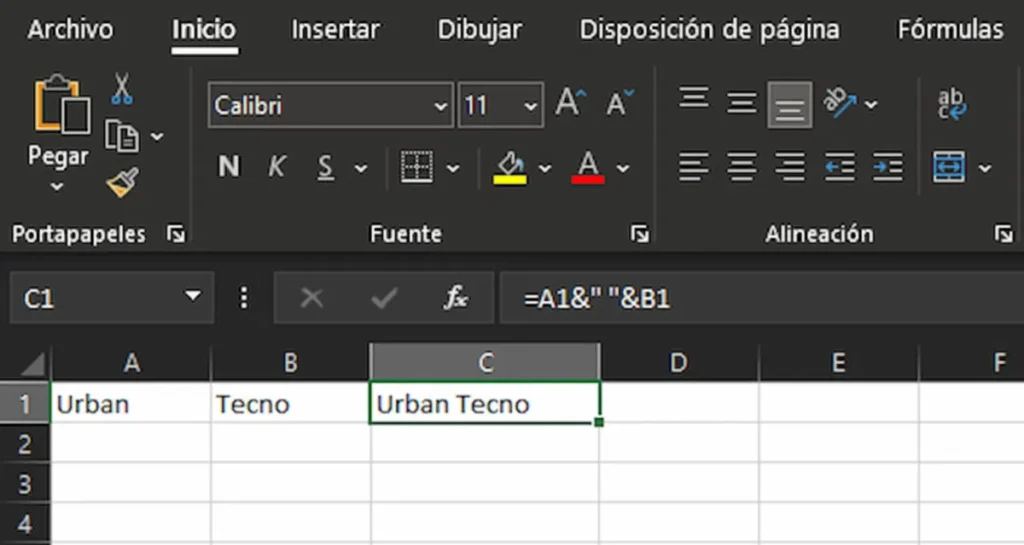Toggle Bold (N) formatting
The image size is (1024, 545).
click(229, 167)
